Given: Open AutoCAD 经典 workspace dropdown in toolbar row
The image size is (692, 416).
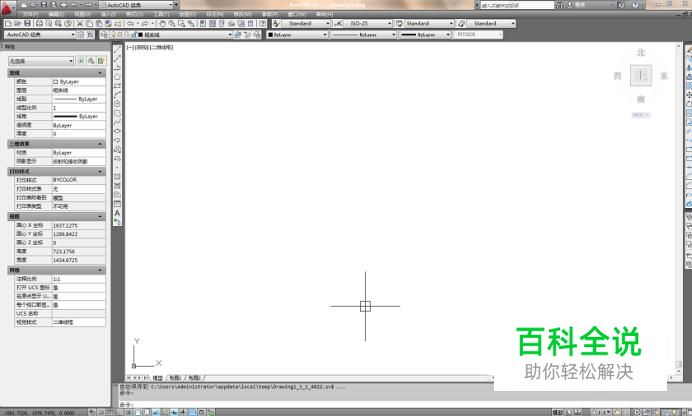Looking at the screenshot, I should (x=40, y=34).
